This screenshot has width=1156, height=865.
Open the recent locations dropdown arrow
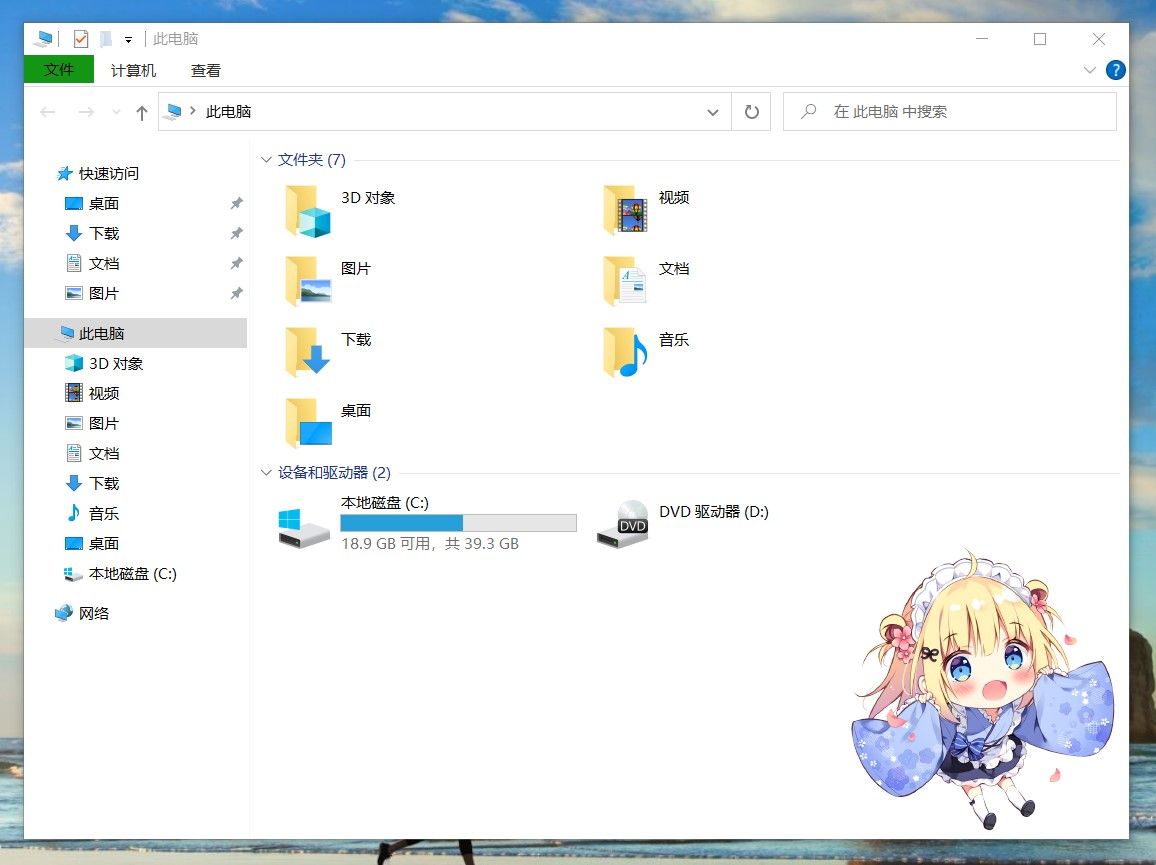(x=116, y=112)
